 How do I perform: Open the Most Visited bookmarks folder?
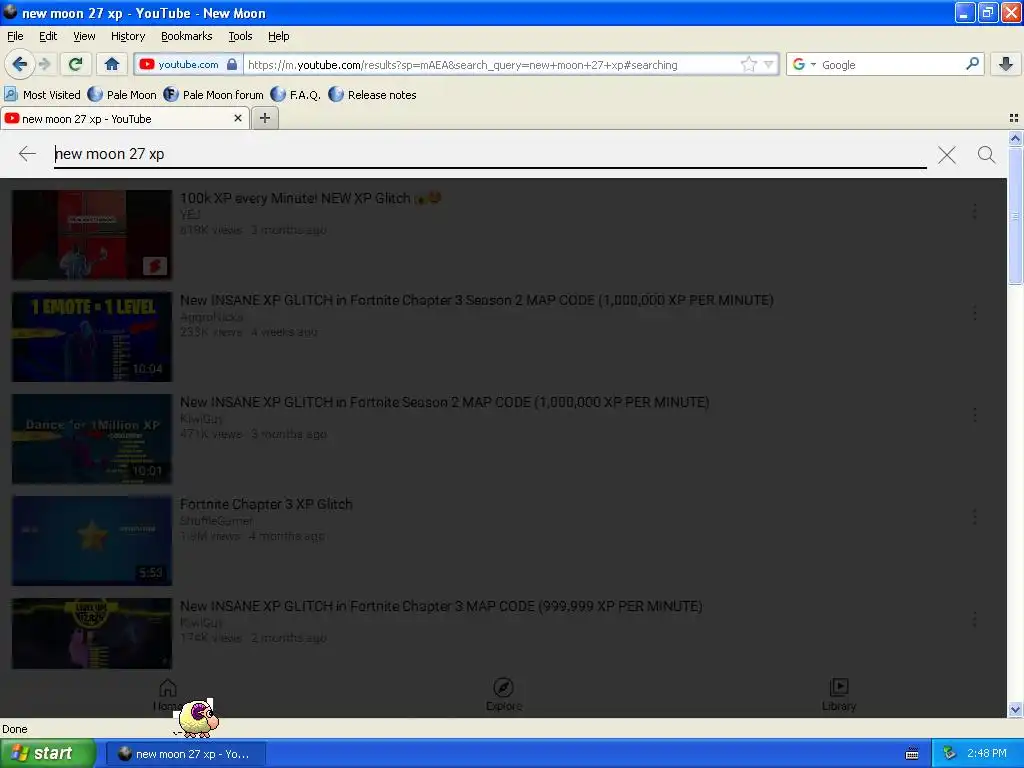[42, 95]
